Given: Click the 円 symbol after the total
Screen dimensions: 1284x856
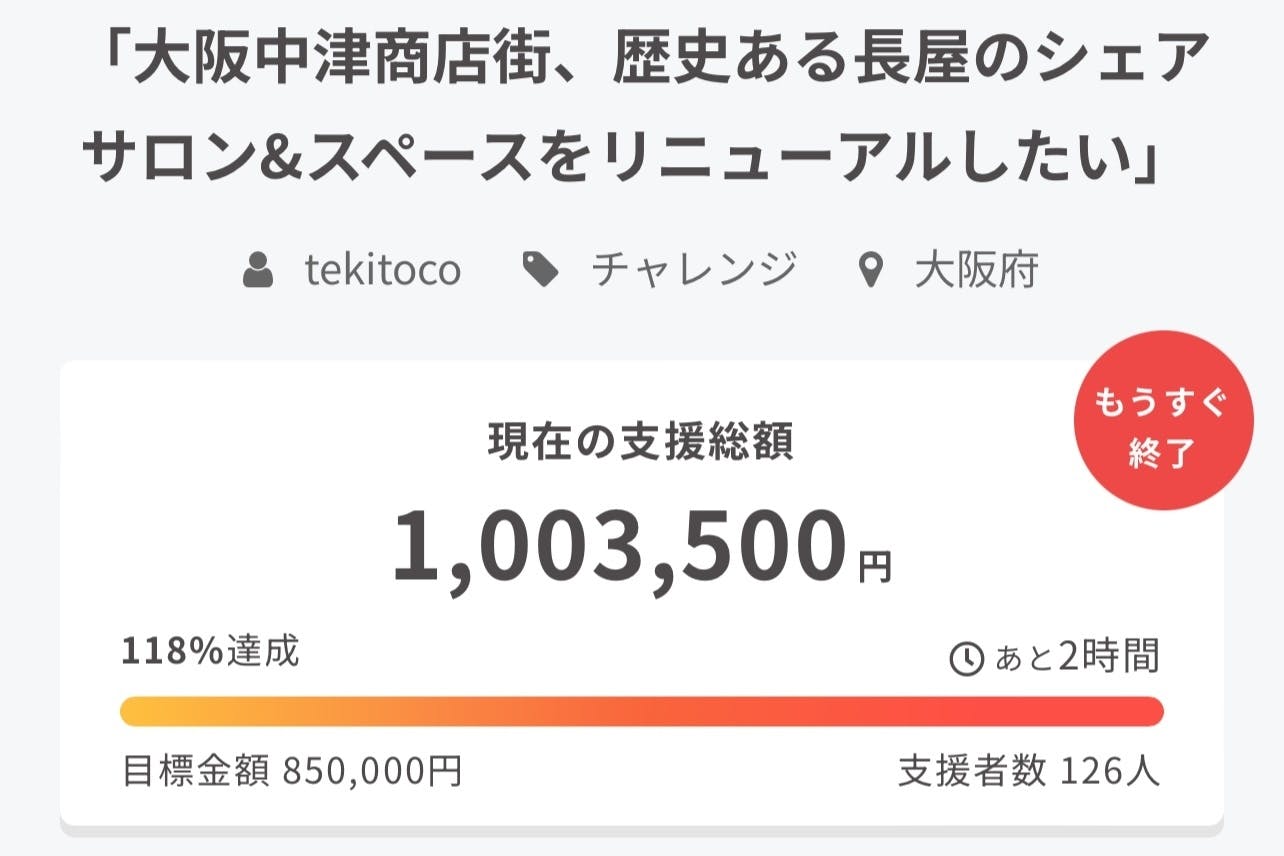Looking at the screenshot, I should [x=875, y=567].
